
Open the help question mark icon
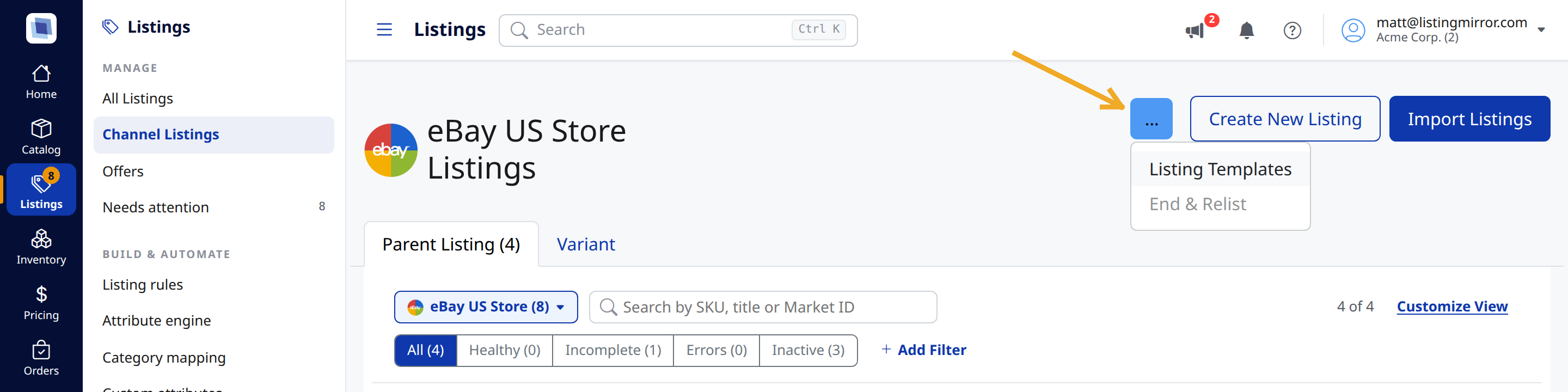pos(1291,30)
